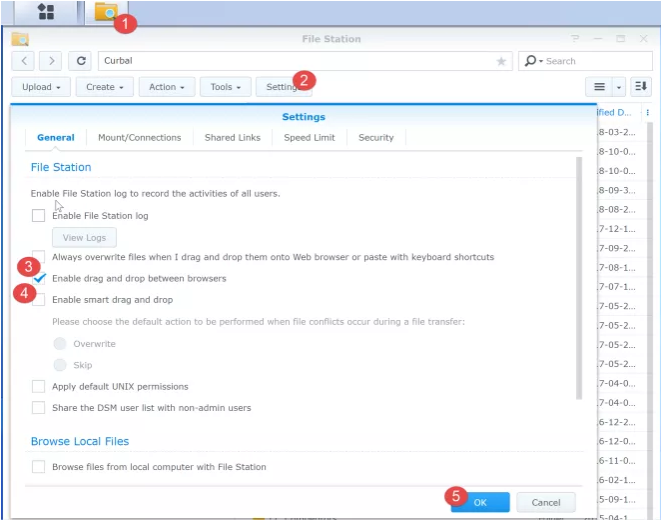Refresh the Curbal folder listing
Viewport: 661px width, 520px height.
click(x=82, y=61)
